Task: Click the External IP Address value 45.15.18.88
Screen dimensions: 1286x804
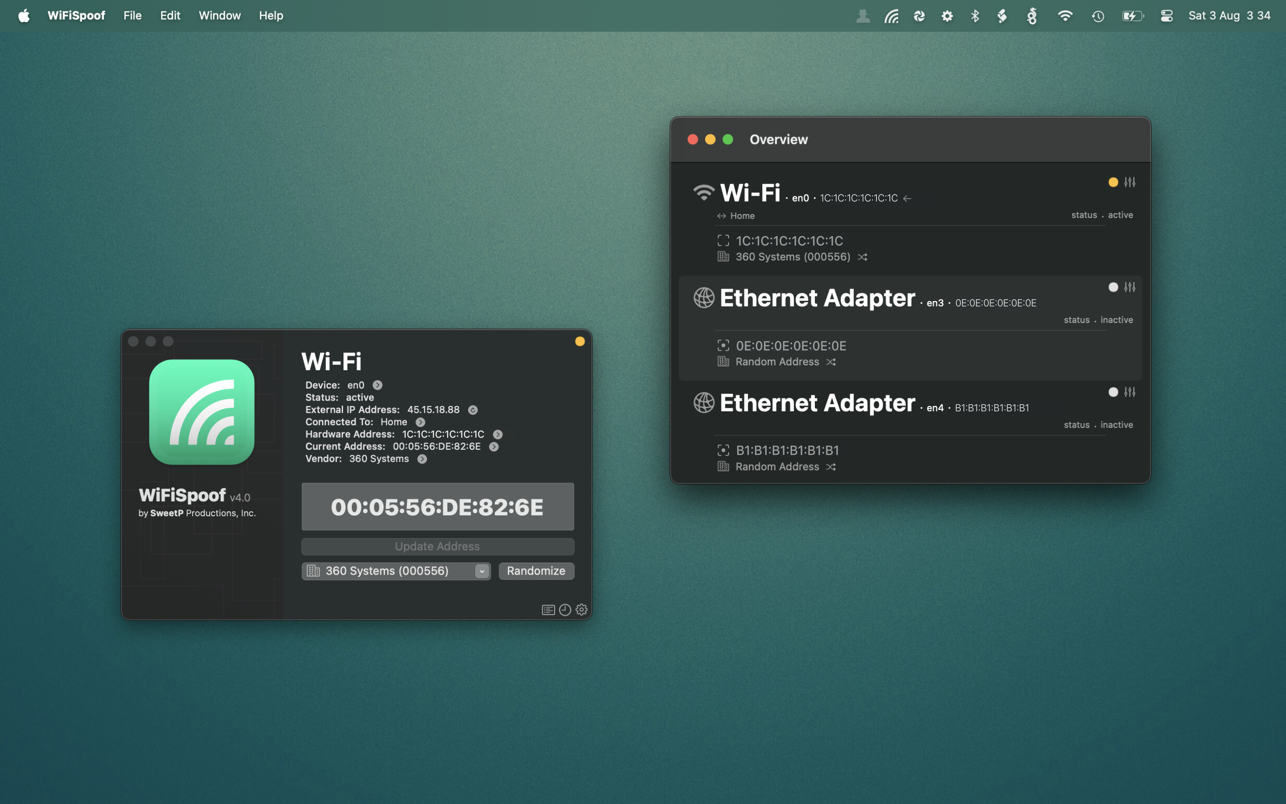Action: tap(433, 410)
